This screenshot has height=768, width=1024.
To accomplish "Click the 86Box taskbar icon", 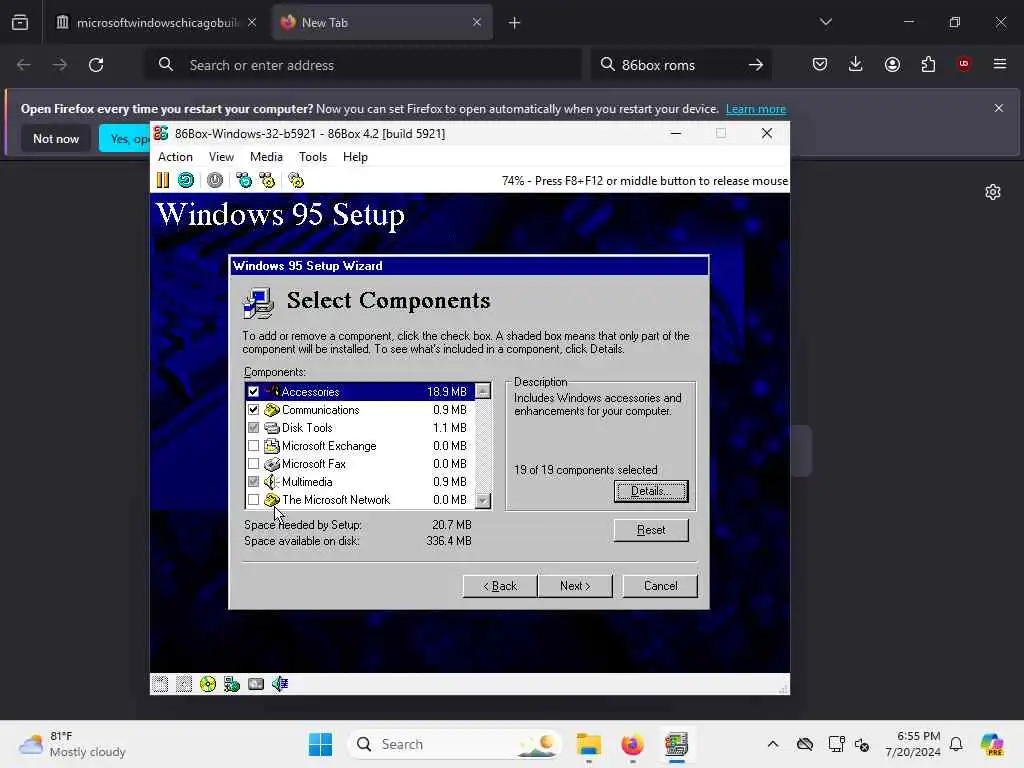I will tap(677, 744).
